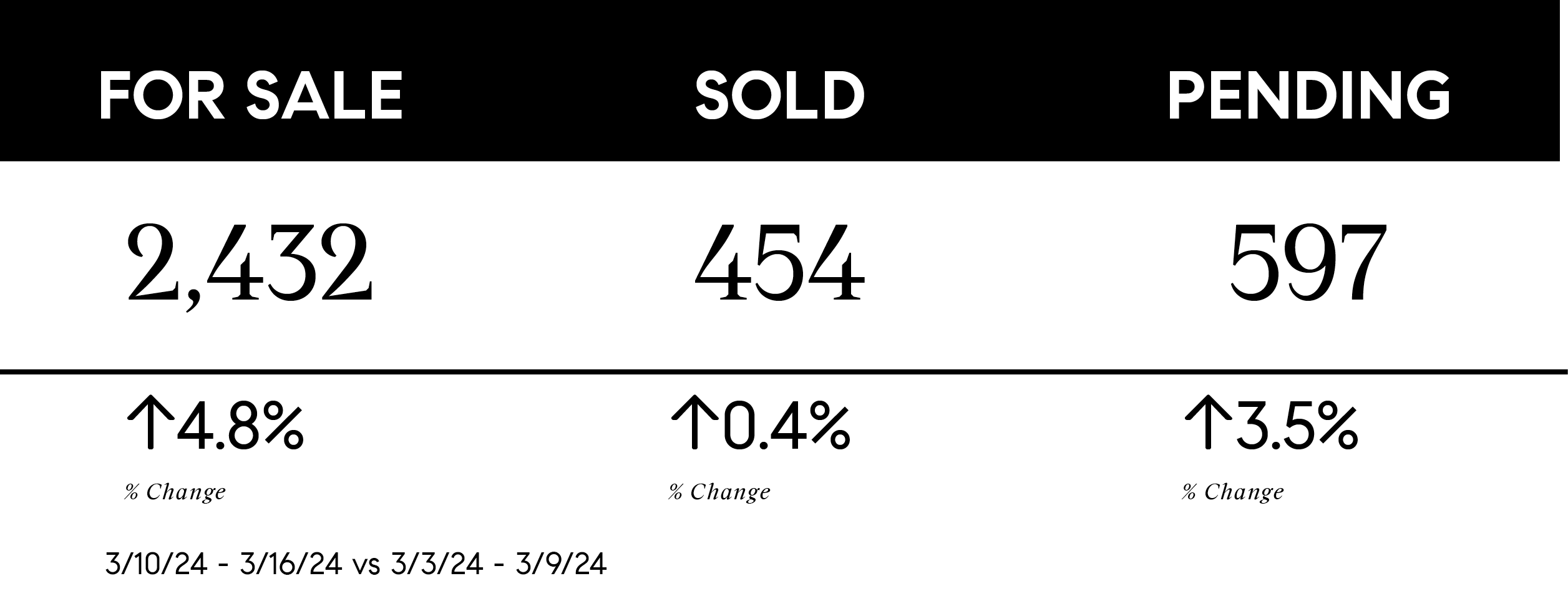Screen dimensions: 1568x601
Task: Click the 0.4% change value
Action: click(786, 428)
